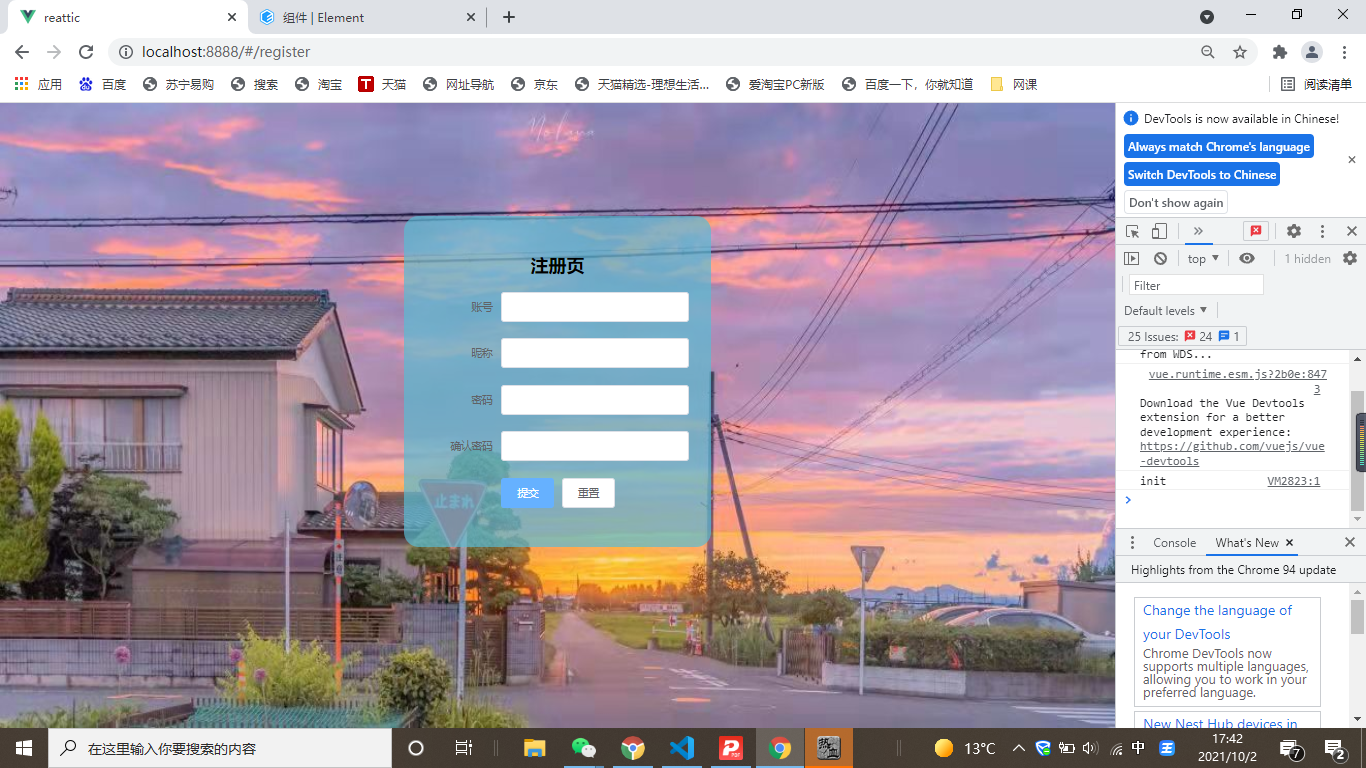Open the 苏宁易购 bookmark
Screen dimensions: 1366x768
tap(178, 85)
